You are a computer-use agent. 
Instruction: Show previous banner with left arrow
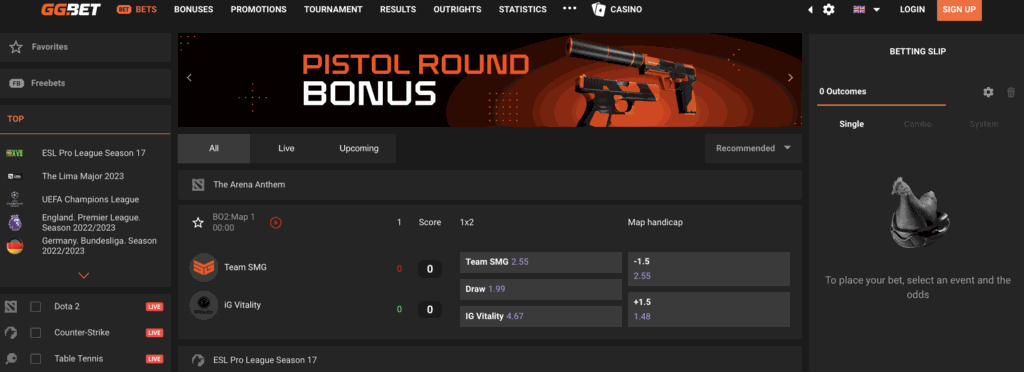pos(189,78)
